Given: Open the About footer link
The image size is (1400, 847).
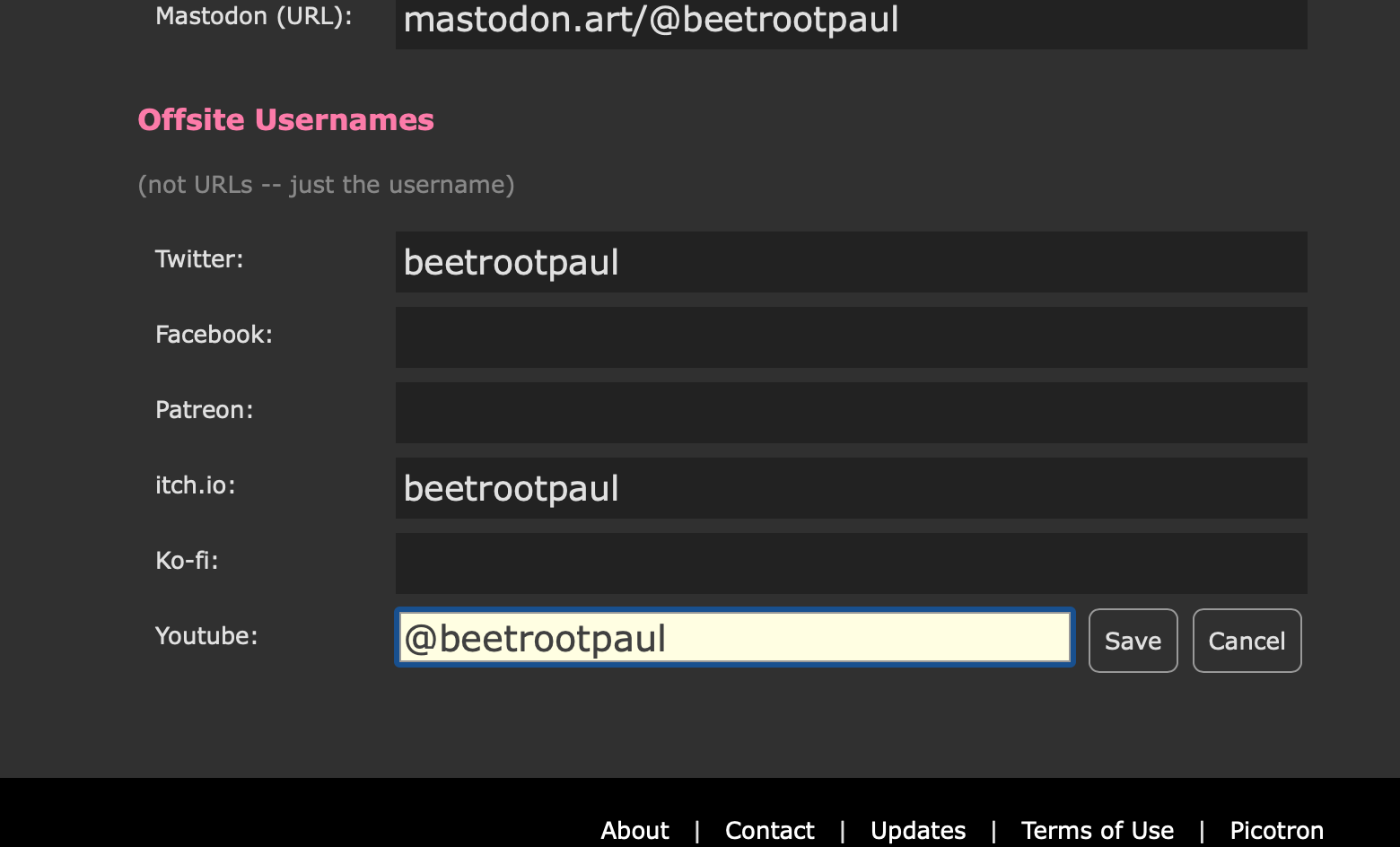Looking at the screenshot, I should [x=634, y=831].
